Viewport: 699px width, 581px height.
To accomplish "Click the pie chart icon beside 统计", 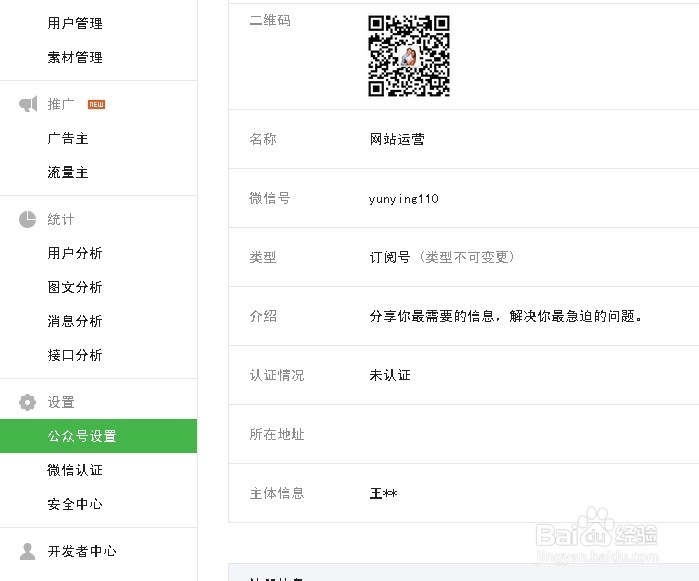I will click(28, 219).
